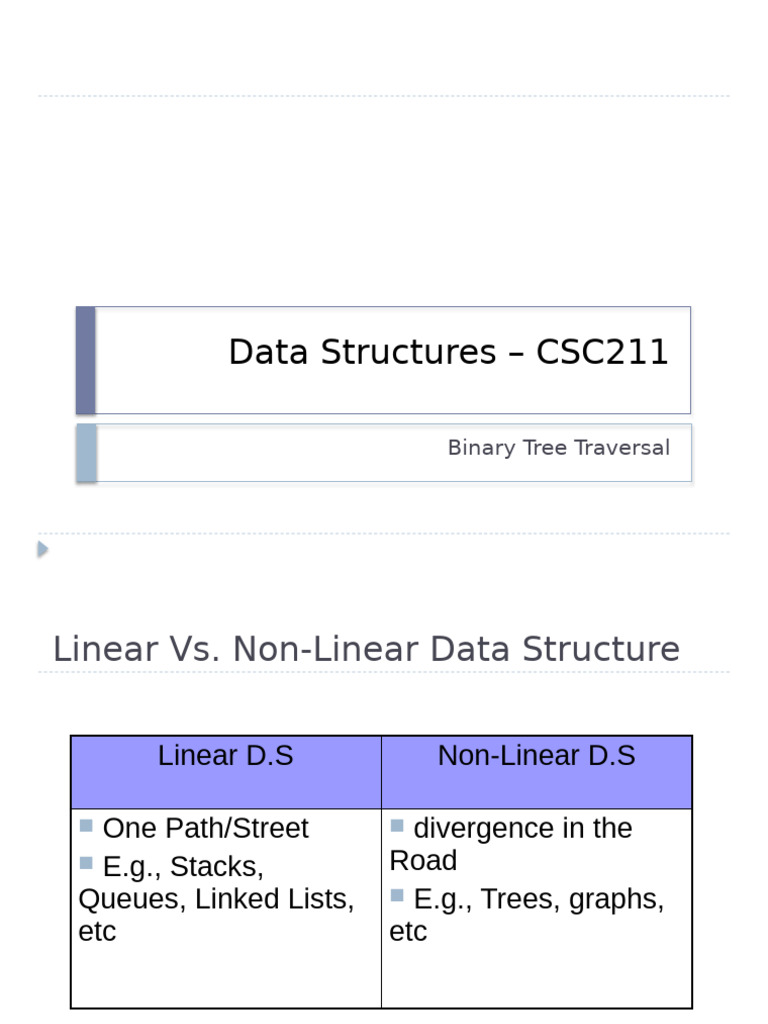Click the Binary Tree Traversal subtitle
Screen dimensions: 768x1024
pyautogui.click(x=558, y=448)
